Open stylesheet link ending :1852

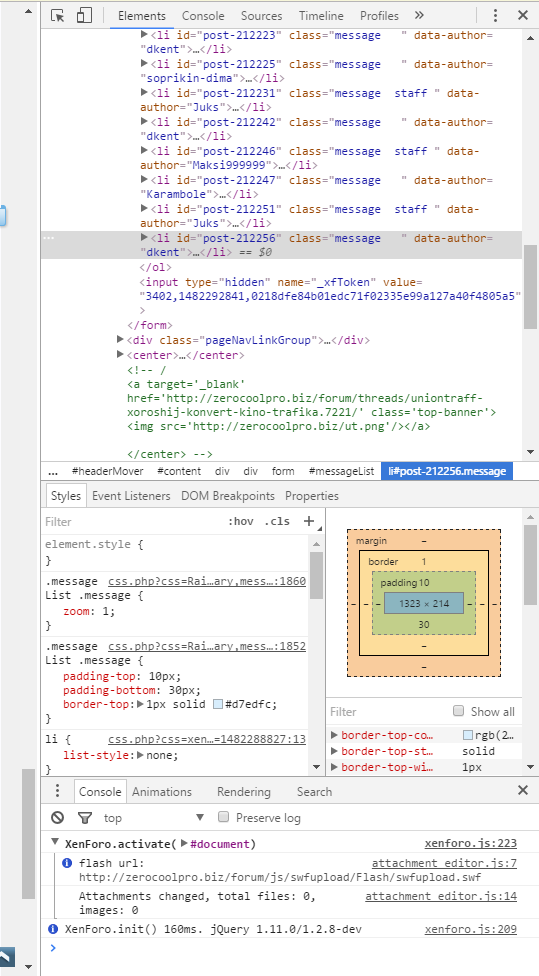(x=207, y=646)
